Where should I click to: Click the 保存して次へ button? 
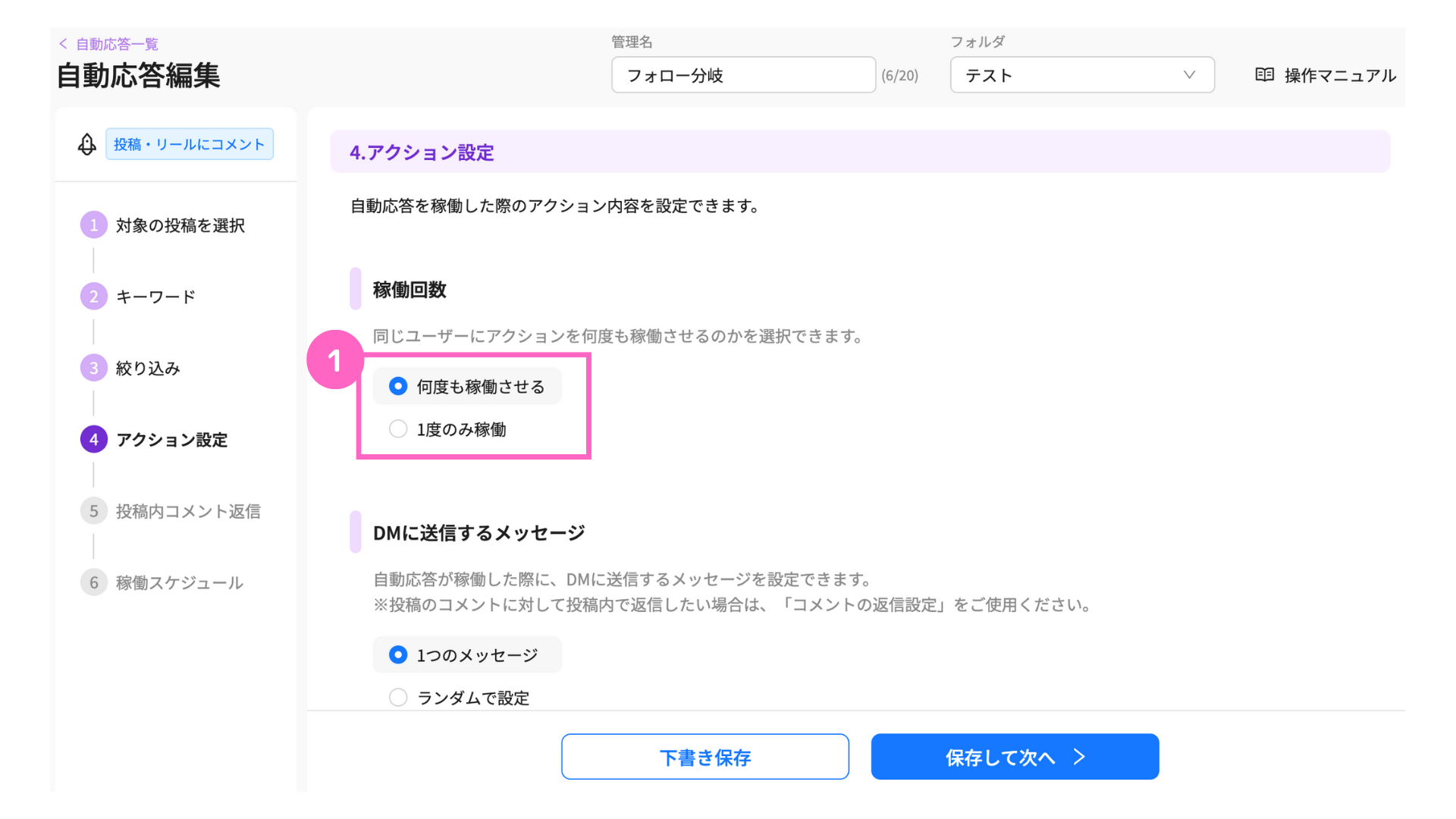tap(1015, 756)
